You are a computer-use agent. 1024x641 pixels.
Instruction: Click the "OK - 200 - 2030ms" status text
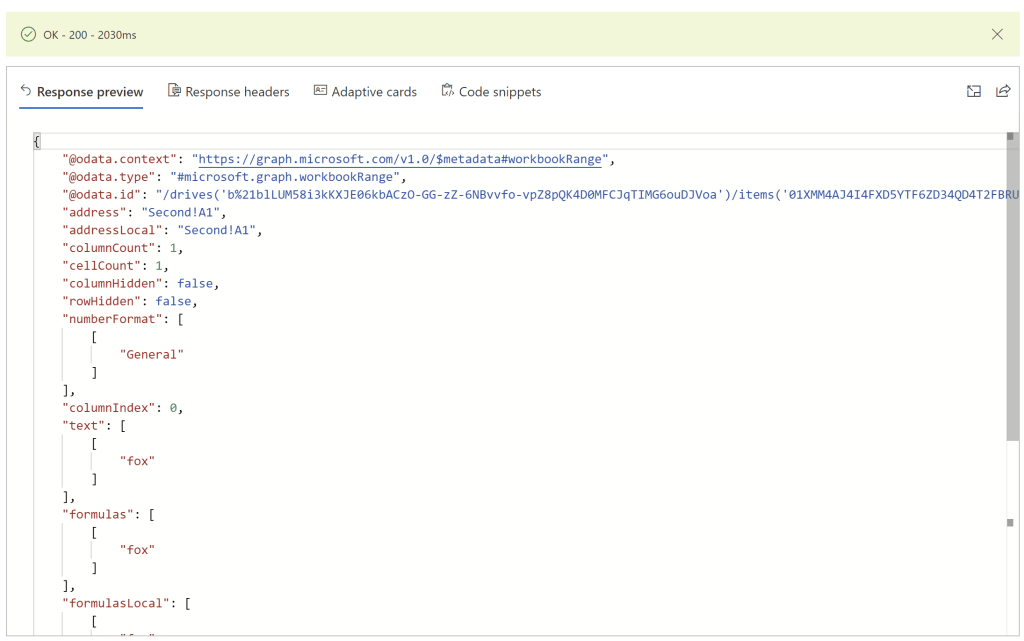click(90, 35)
